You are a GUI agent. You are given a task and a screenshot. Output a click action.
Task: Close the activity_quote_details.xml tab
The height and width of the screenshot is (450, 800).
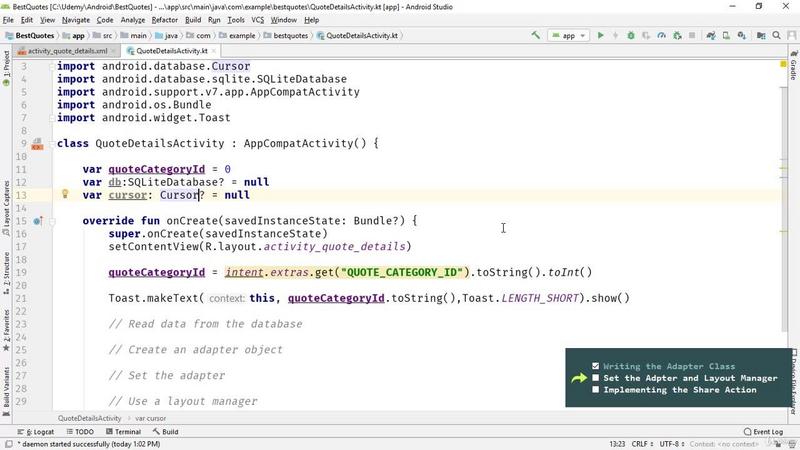[113, 51]
